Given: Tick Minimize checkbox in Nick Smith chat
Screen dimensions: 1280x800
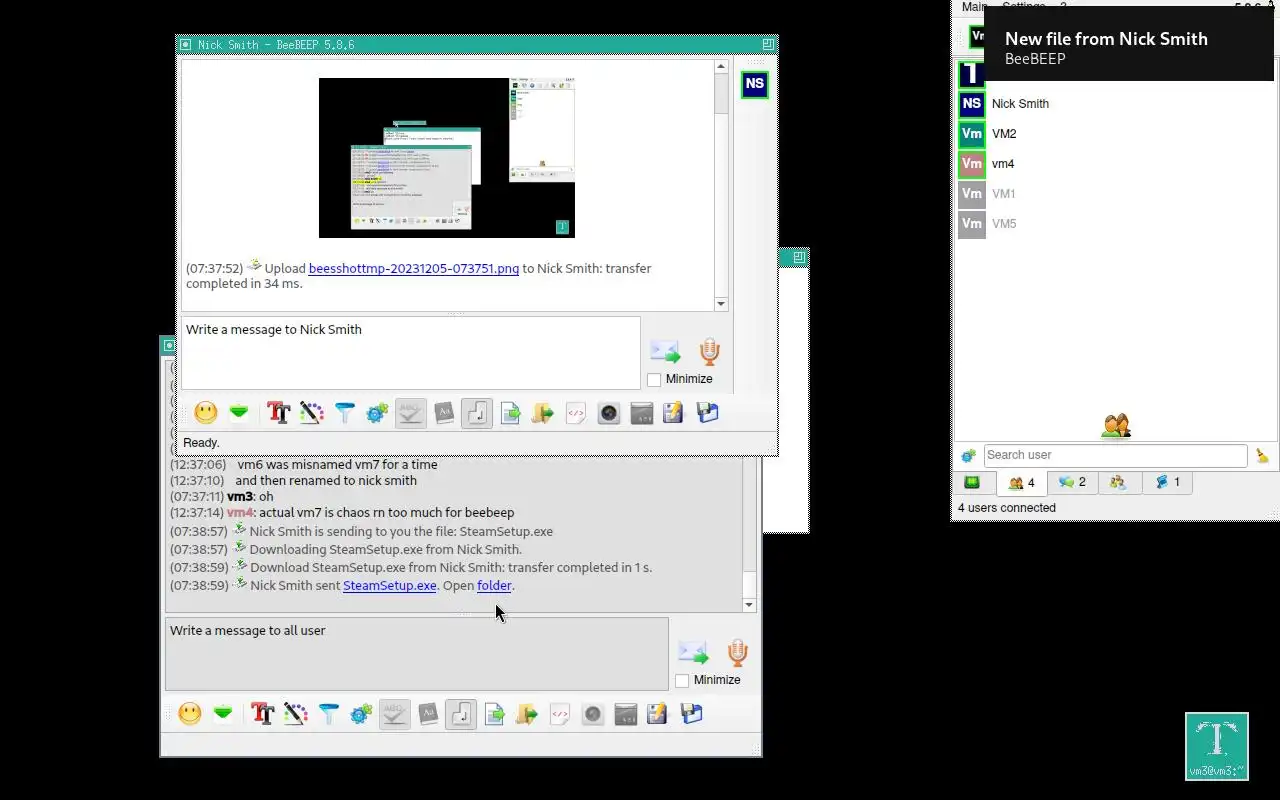Looking at the screenshot, I should [x=654, y=380].
